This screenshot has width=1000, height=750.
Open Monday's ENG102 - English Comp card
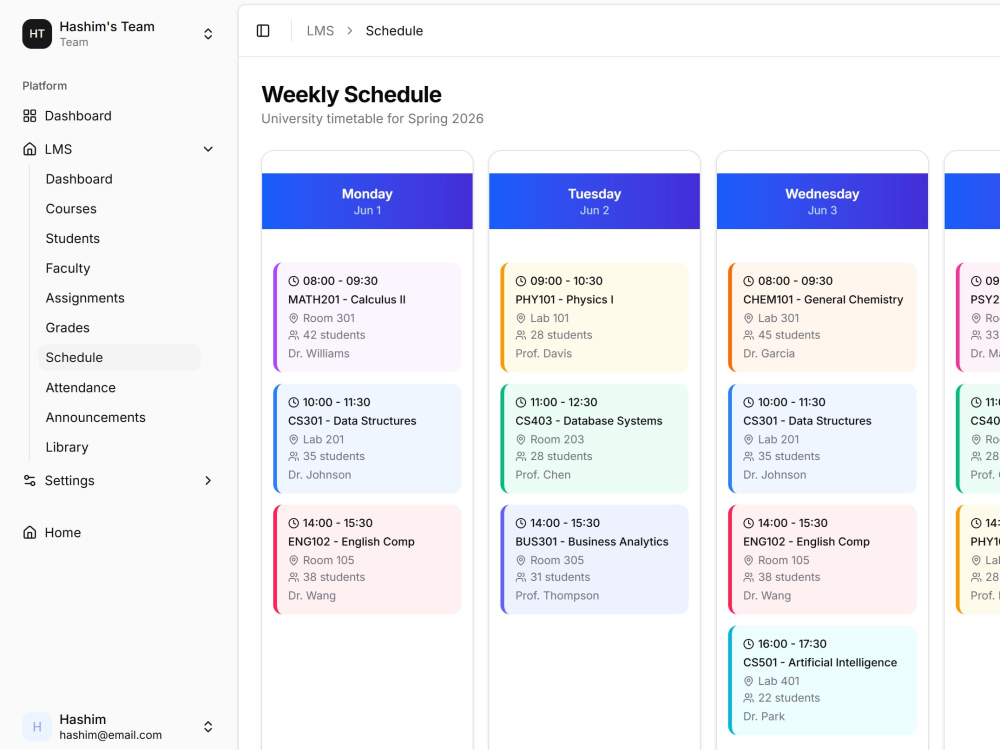click(x=367, y=559)
